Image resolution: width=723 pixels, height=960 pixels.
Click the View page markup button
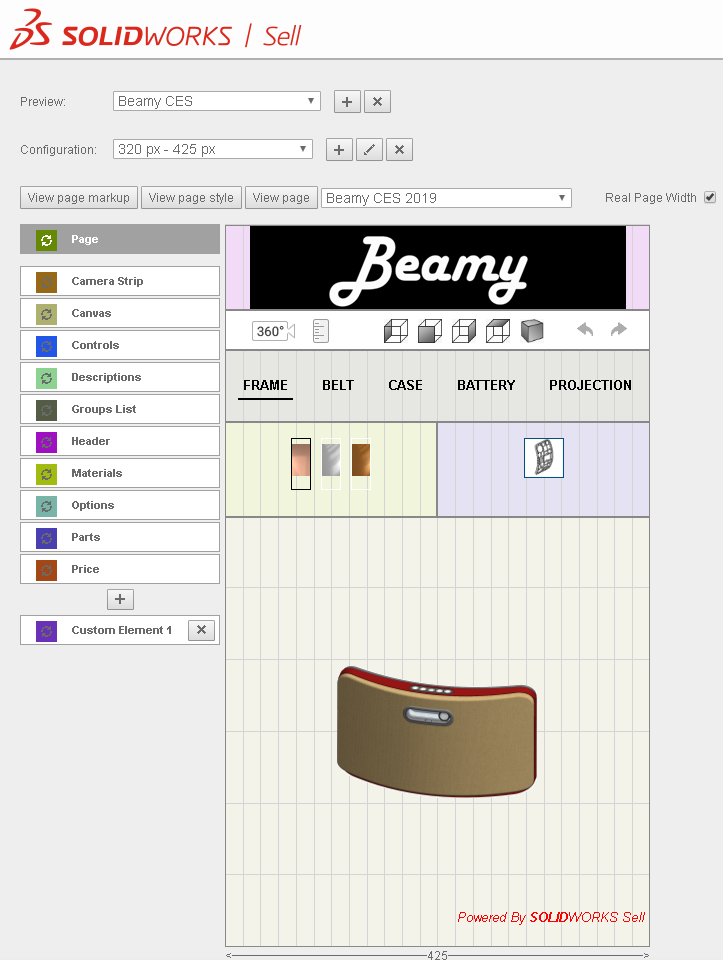79,198
